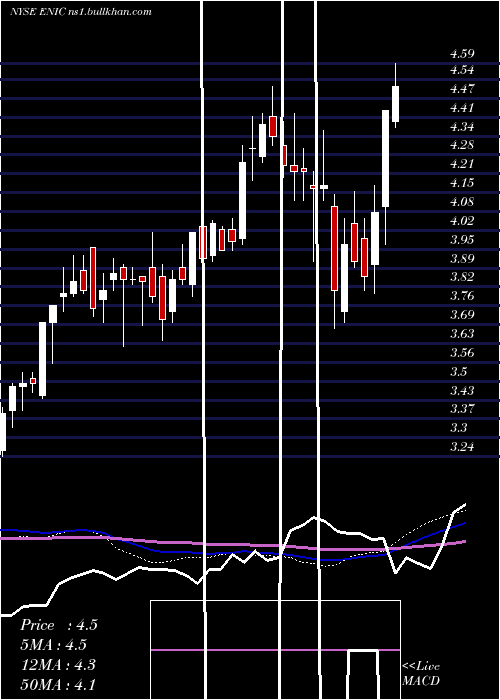Click the 5MA : 4.5 readout
This screenshot has width=500, height=700.
point(53,645)
